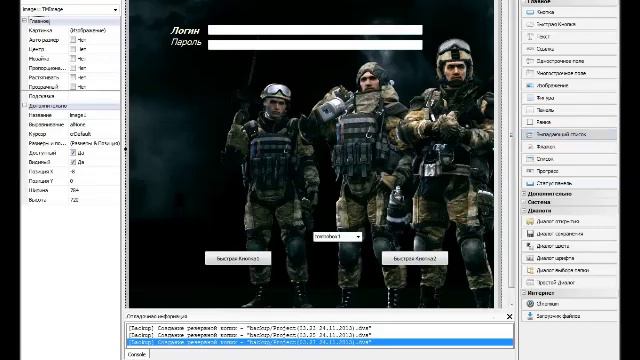
Task: Collapse the Диалоги group in palette
Action: 524,211
